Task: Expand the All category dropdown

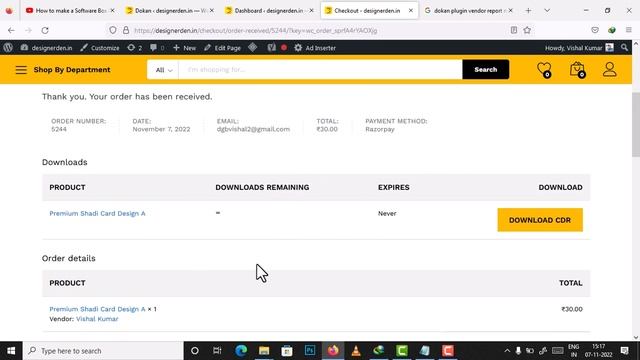Action: (x=163, y=70)
